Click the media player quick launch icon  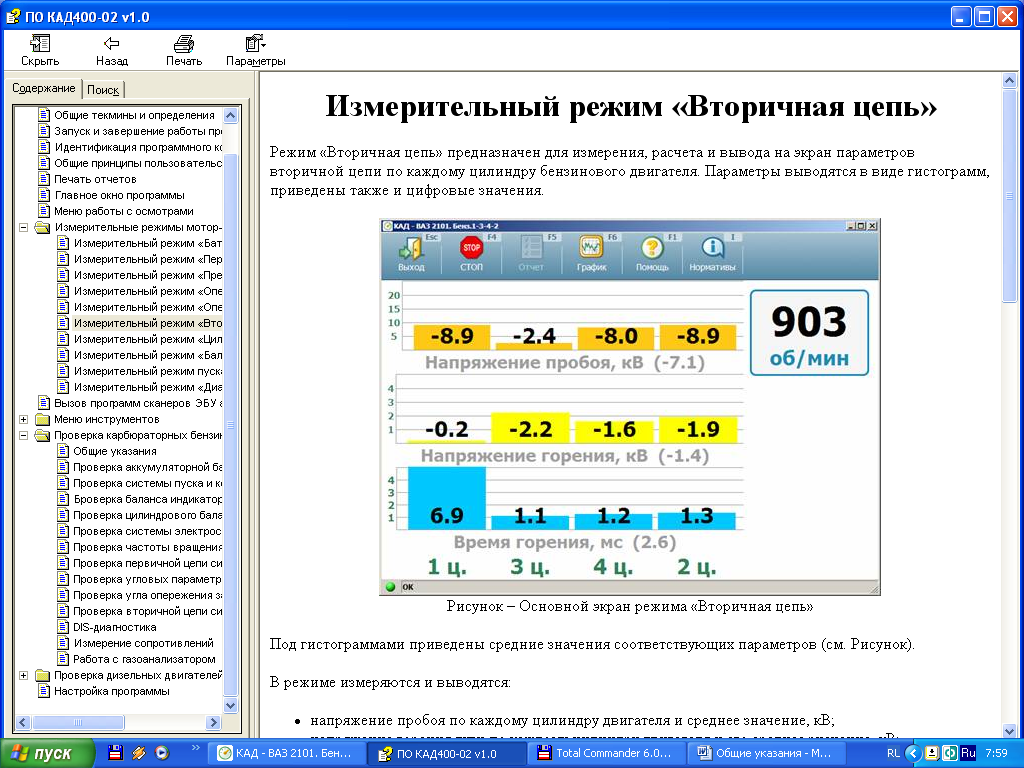(x=161, y=753)
